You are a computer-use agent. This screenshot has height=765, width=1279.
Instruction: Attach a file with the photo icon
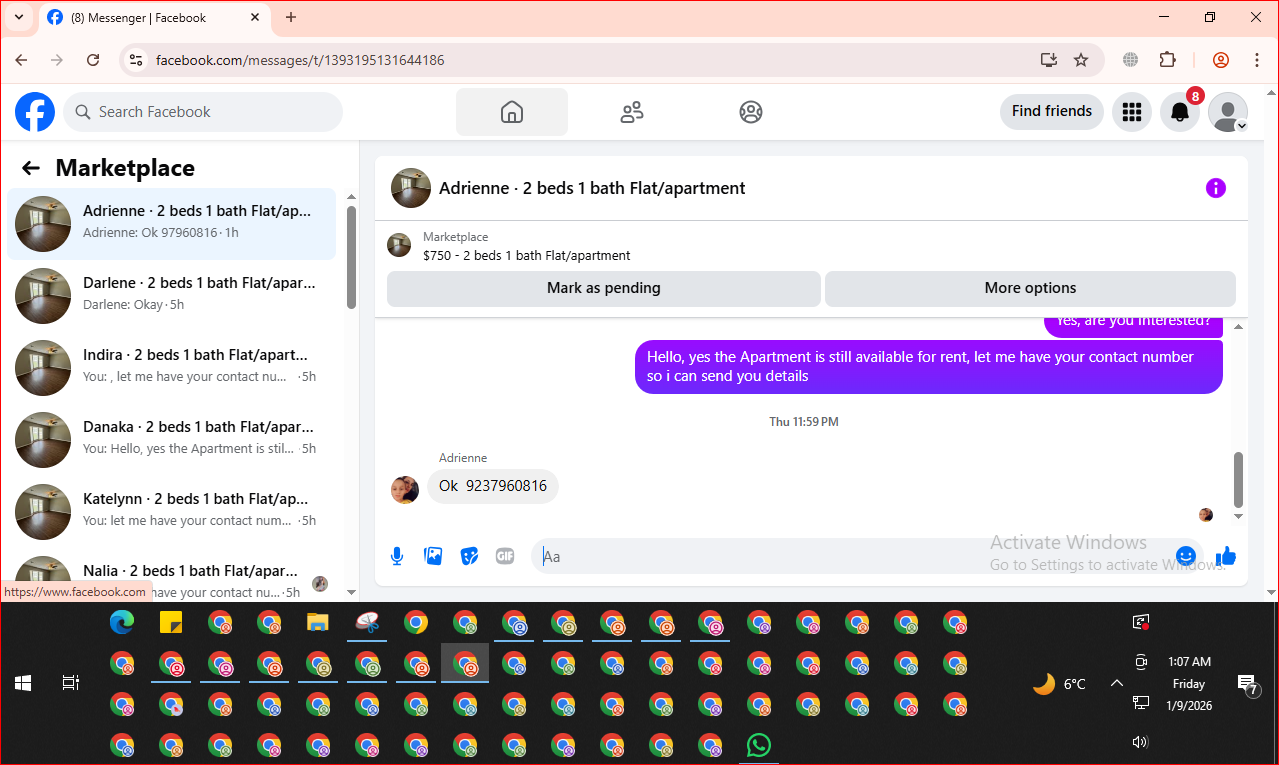[x=433, y=556]
